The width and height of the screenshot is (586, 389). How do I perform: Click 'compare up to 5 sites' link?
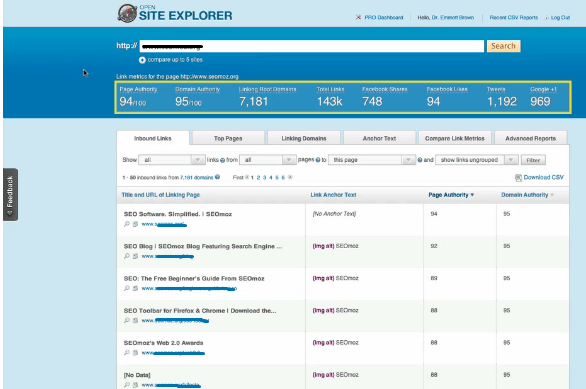[x=175, y=60]
